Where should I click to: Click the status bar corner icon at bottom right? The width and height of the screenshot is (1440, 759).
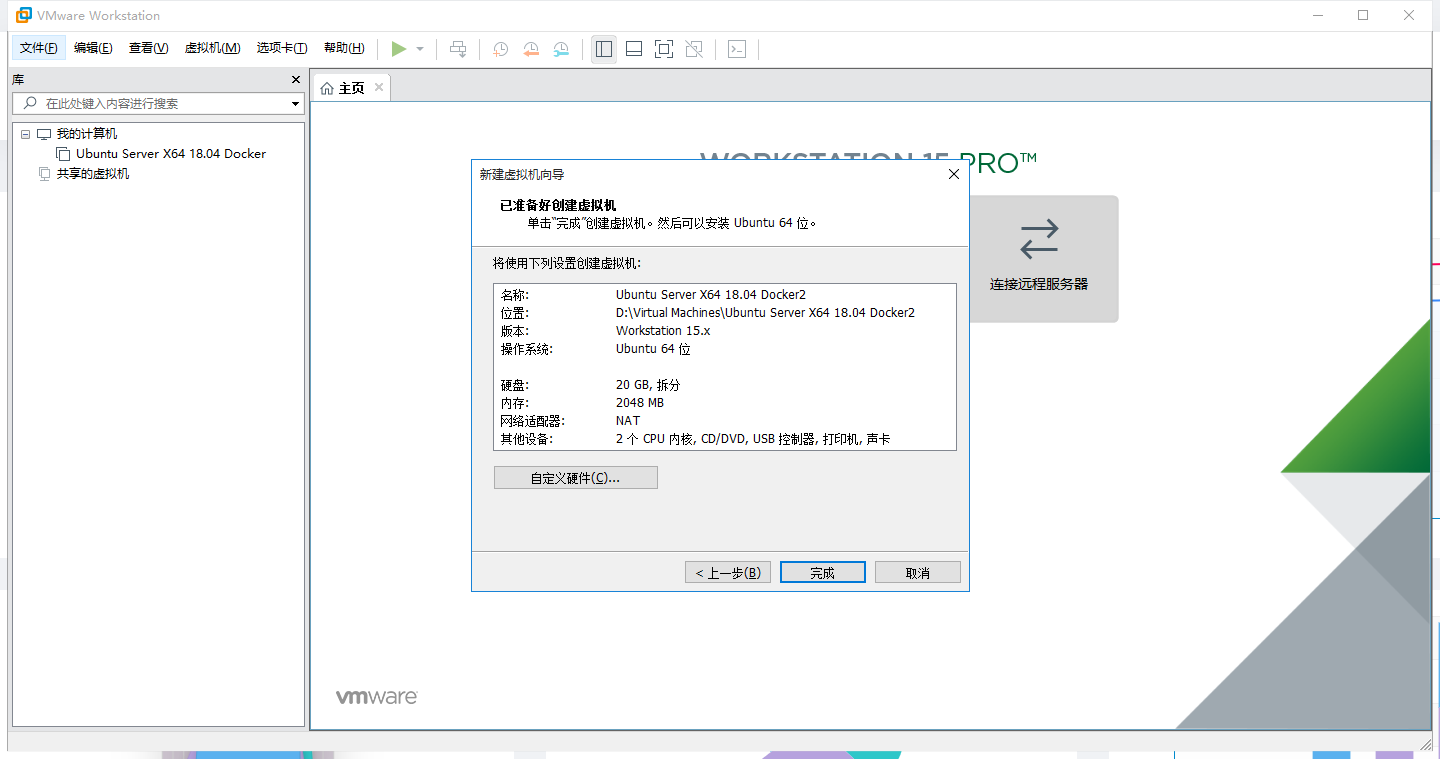[x=1423, y=743]
